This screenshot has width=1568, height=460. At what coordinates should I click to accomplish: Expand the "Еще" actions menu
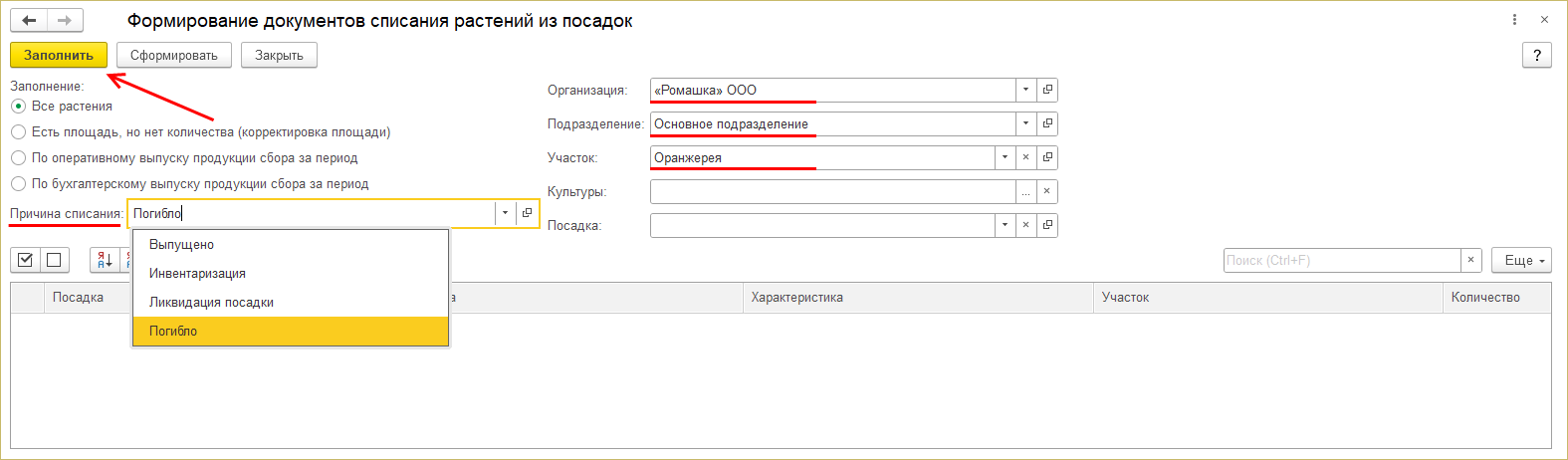pos(1521,260)
